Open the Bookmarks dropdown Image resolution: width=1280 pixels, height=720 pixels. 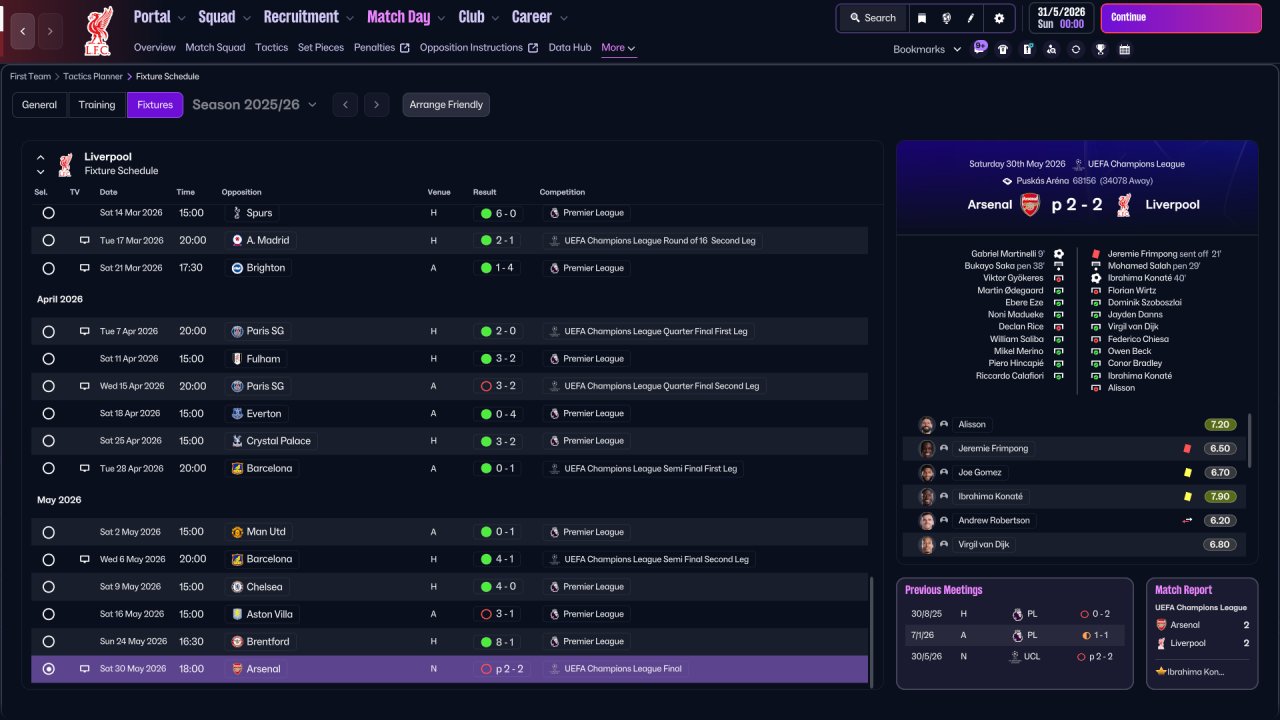coord(927,49)
